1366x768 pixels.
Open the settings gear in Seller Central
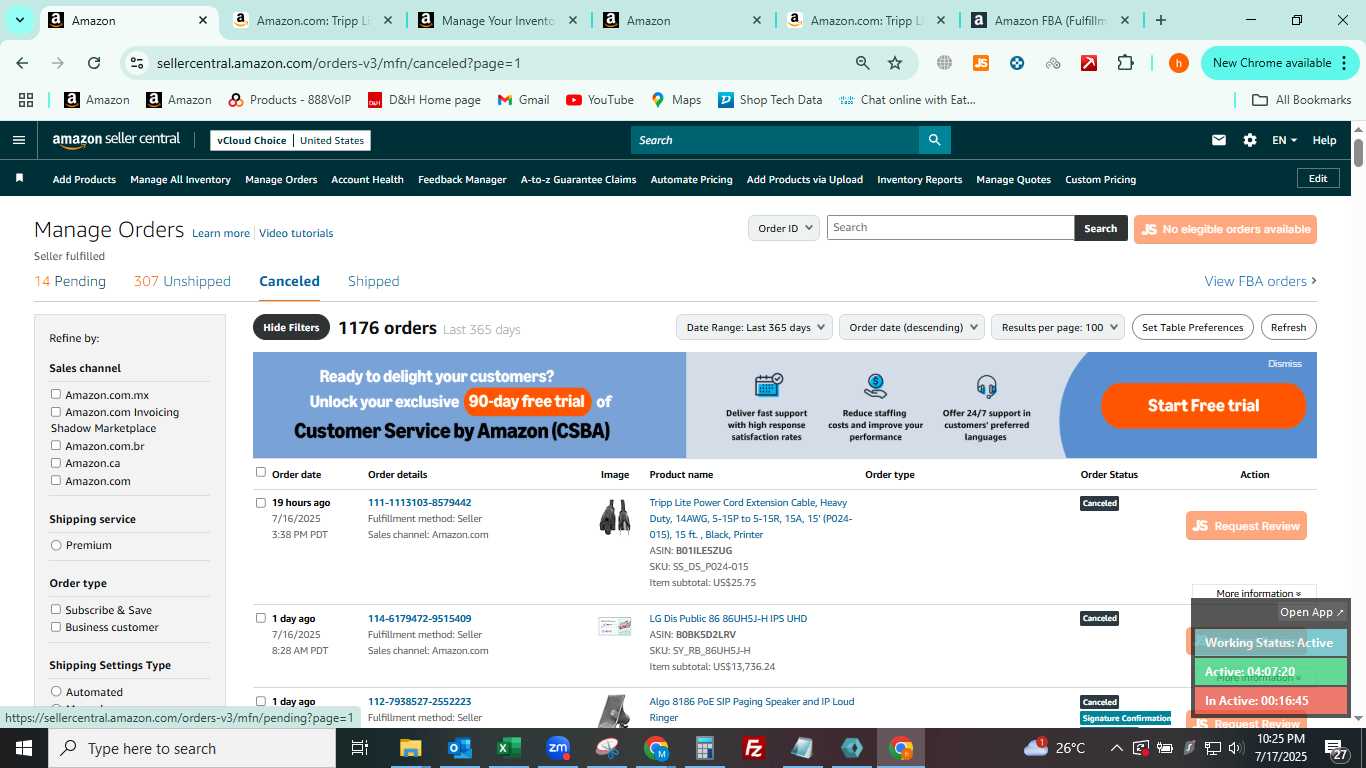pos(1250,140)
